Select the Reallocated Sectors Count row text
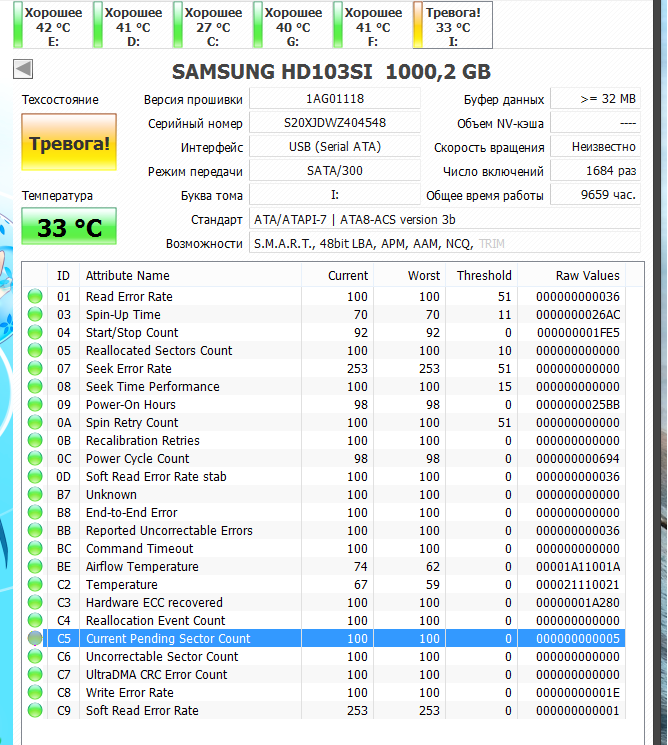Screen dimensions: 668x745 click(x=159, y=351)
